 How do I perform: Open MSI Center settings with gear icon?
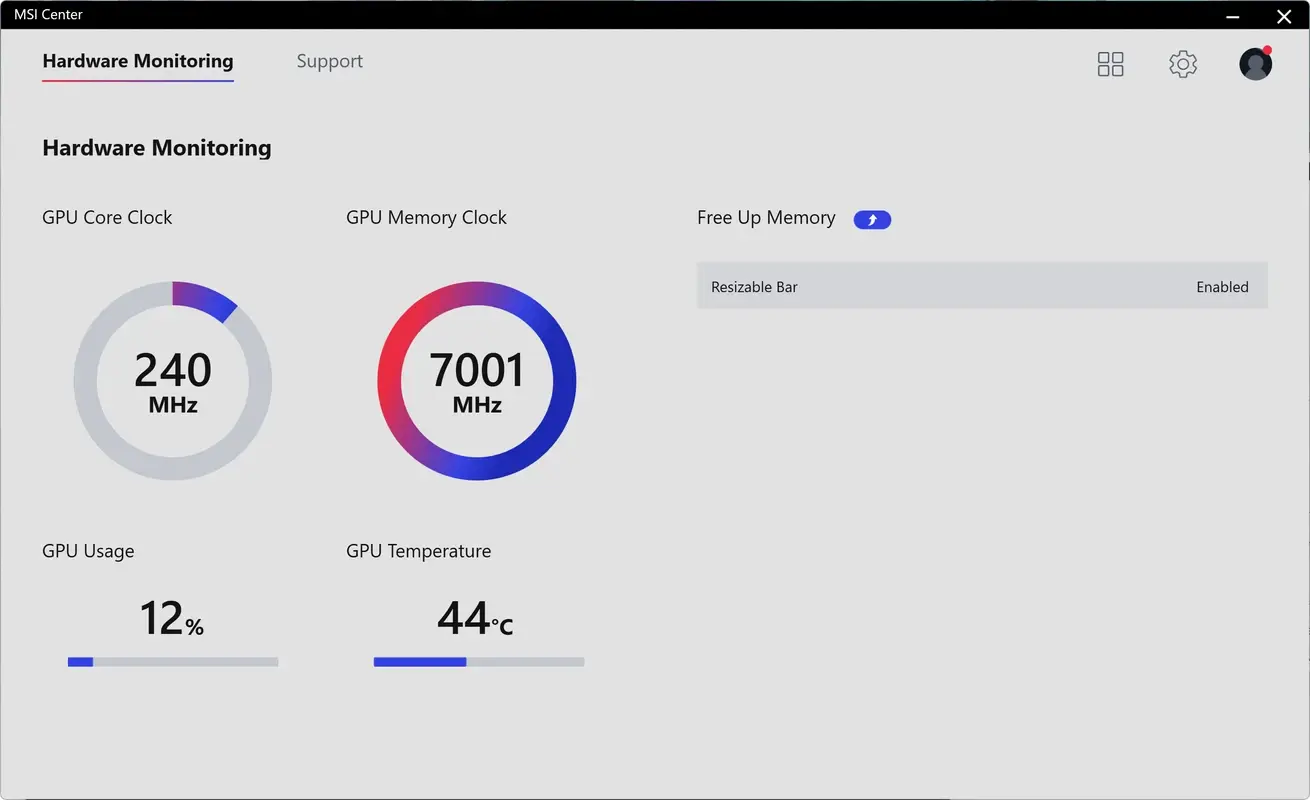coord(1182,63)
